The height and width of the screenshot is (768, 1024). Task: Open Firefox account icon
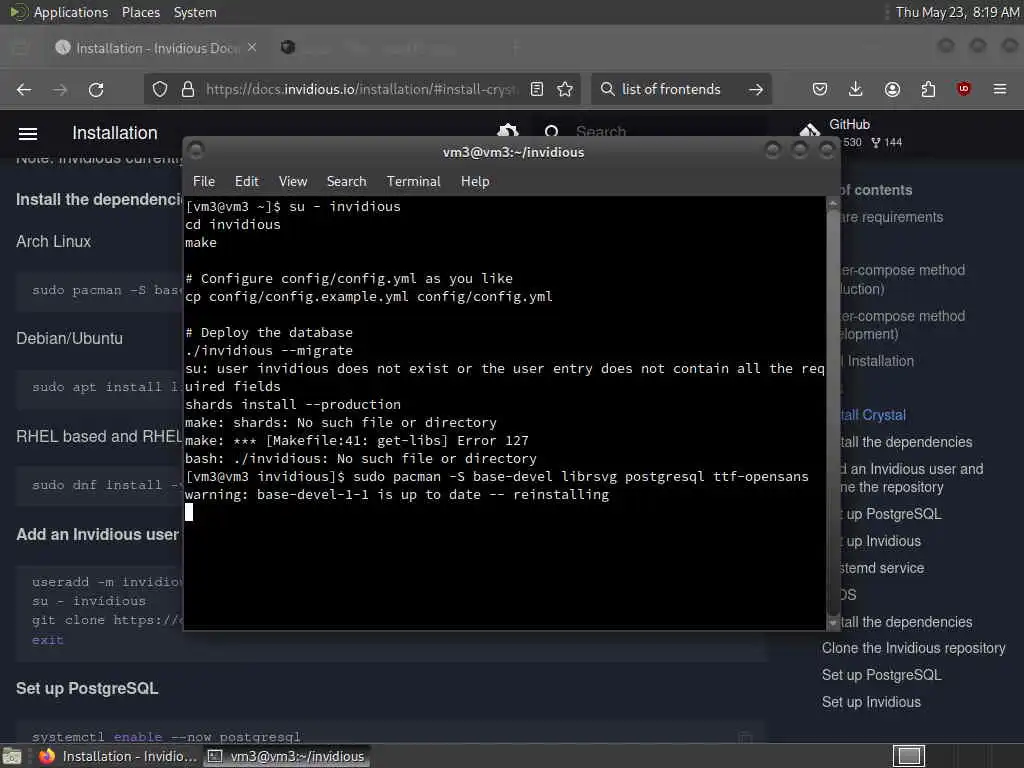pyautogui.click(x=892, y=89)
